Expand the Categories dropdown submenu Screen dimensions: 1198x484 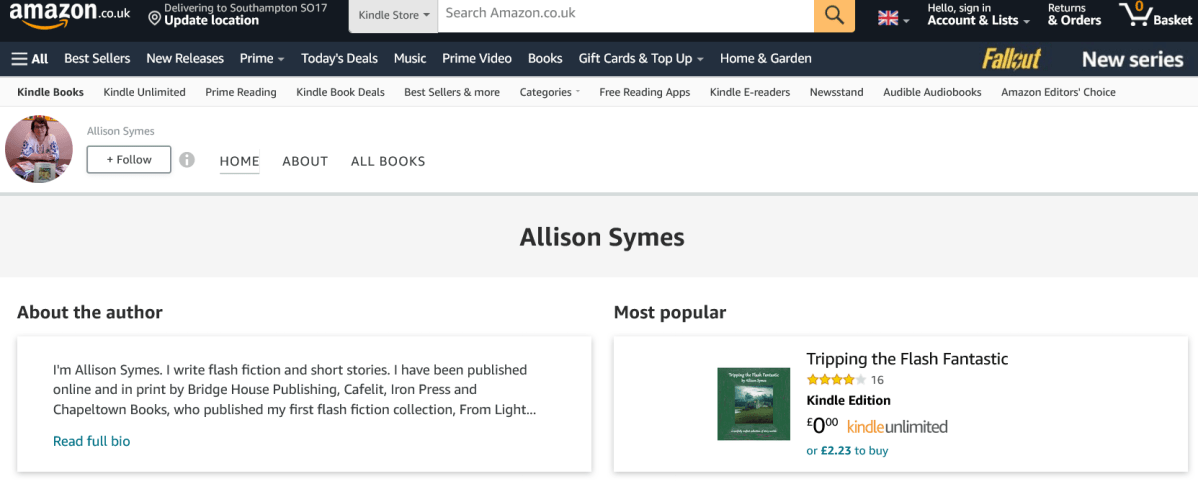tap(549, 92)
